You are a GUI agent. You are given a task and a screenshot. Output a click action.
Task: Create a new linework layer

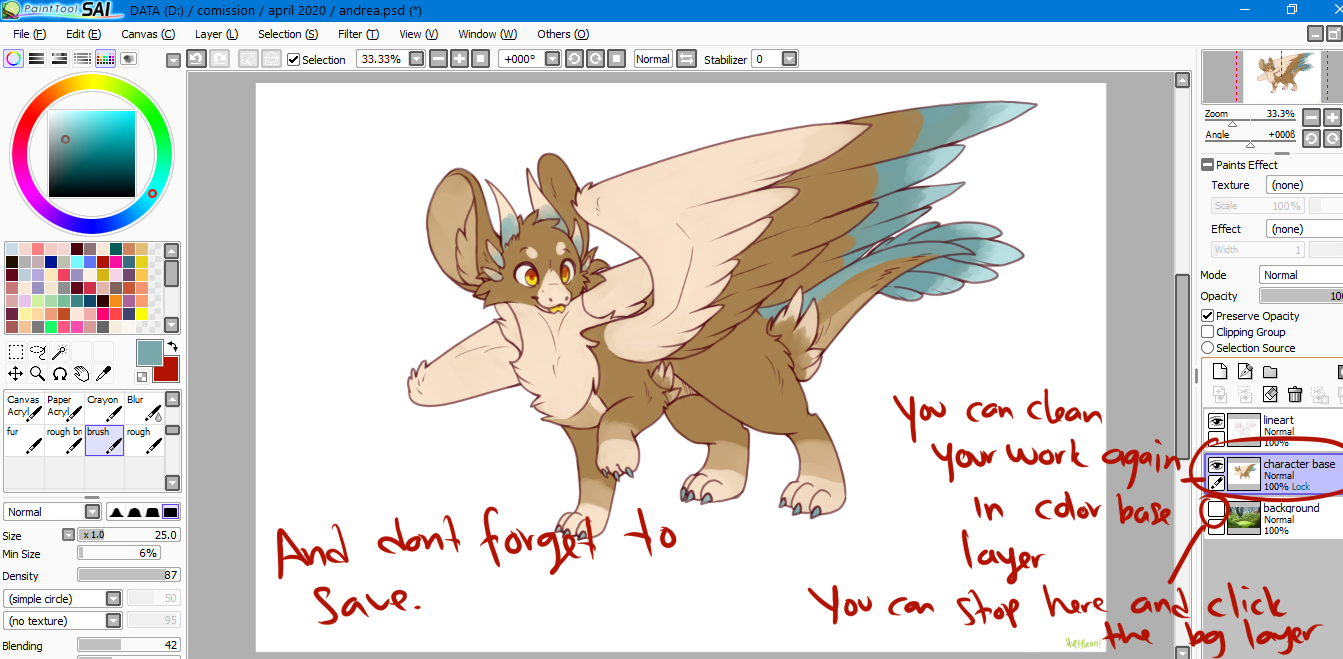(1245, 372)
